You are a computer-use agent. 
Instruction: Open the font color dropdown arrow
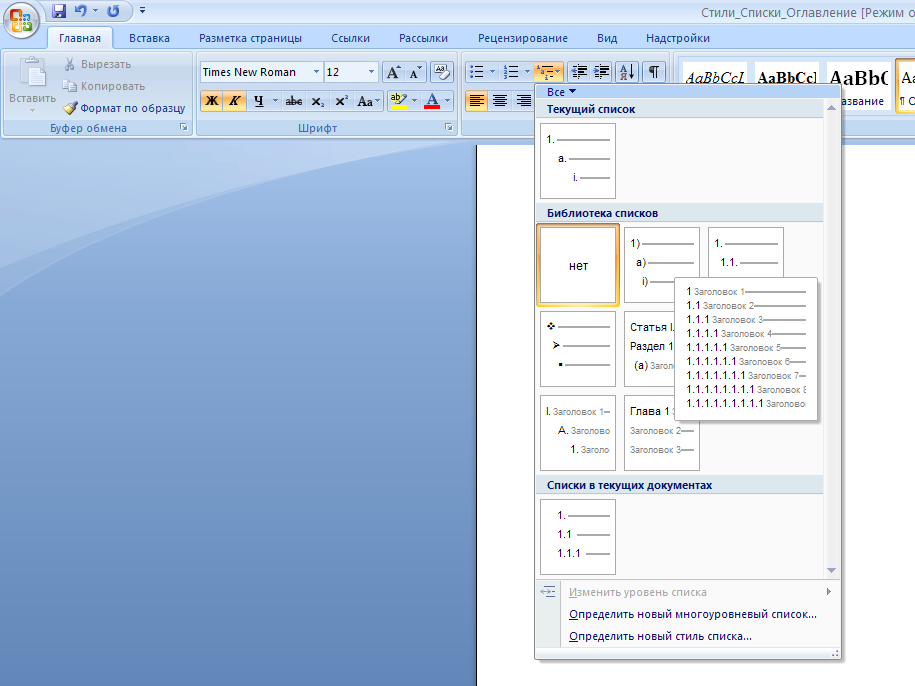tap(448, 101)
